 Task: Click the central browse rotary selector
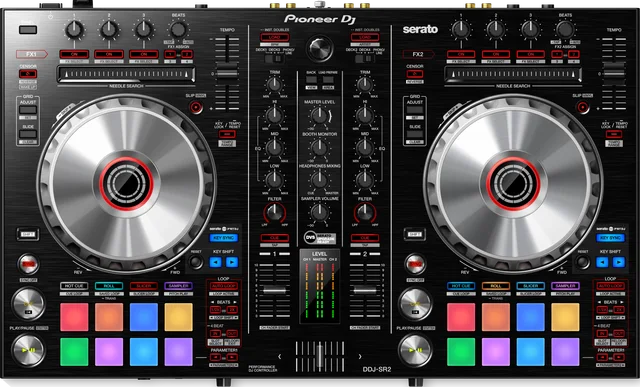(x=320, y=49)
